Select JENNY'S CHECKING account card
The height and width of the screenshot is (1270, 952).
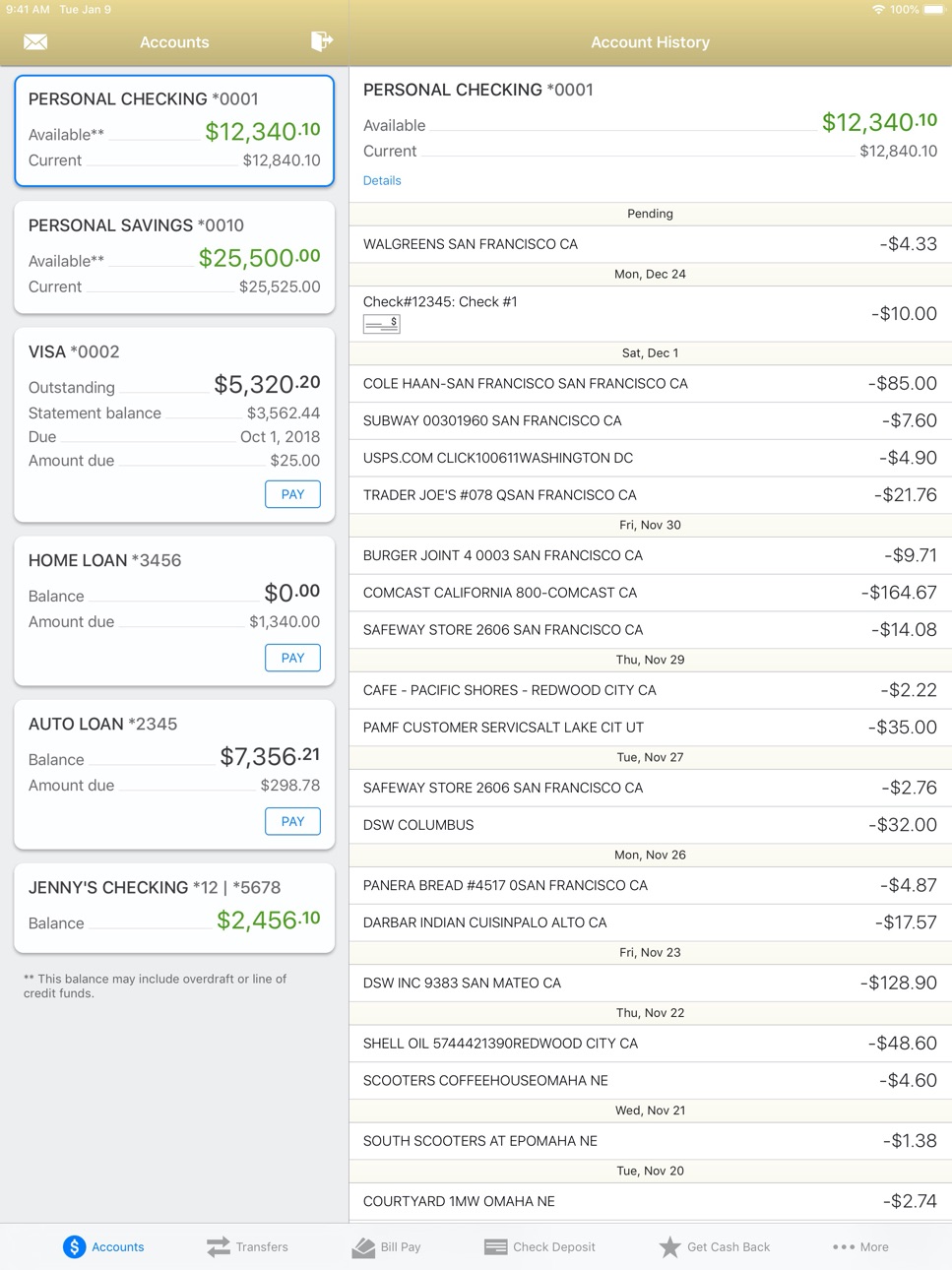point(174,908)
